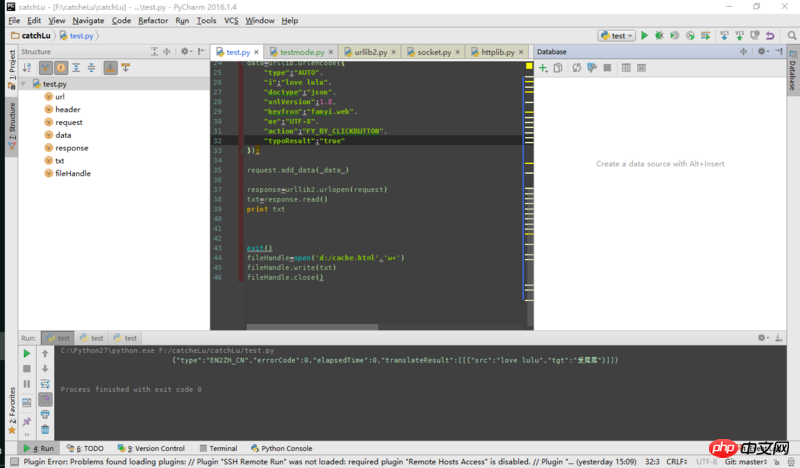
Task: Run the test configuration with green play button
Action: pyautogui.click(x=645, y=35)
